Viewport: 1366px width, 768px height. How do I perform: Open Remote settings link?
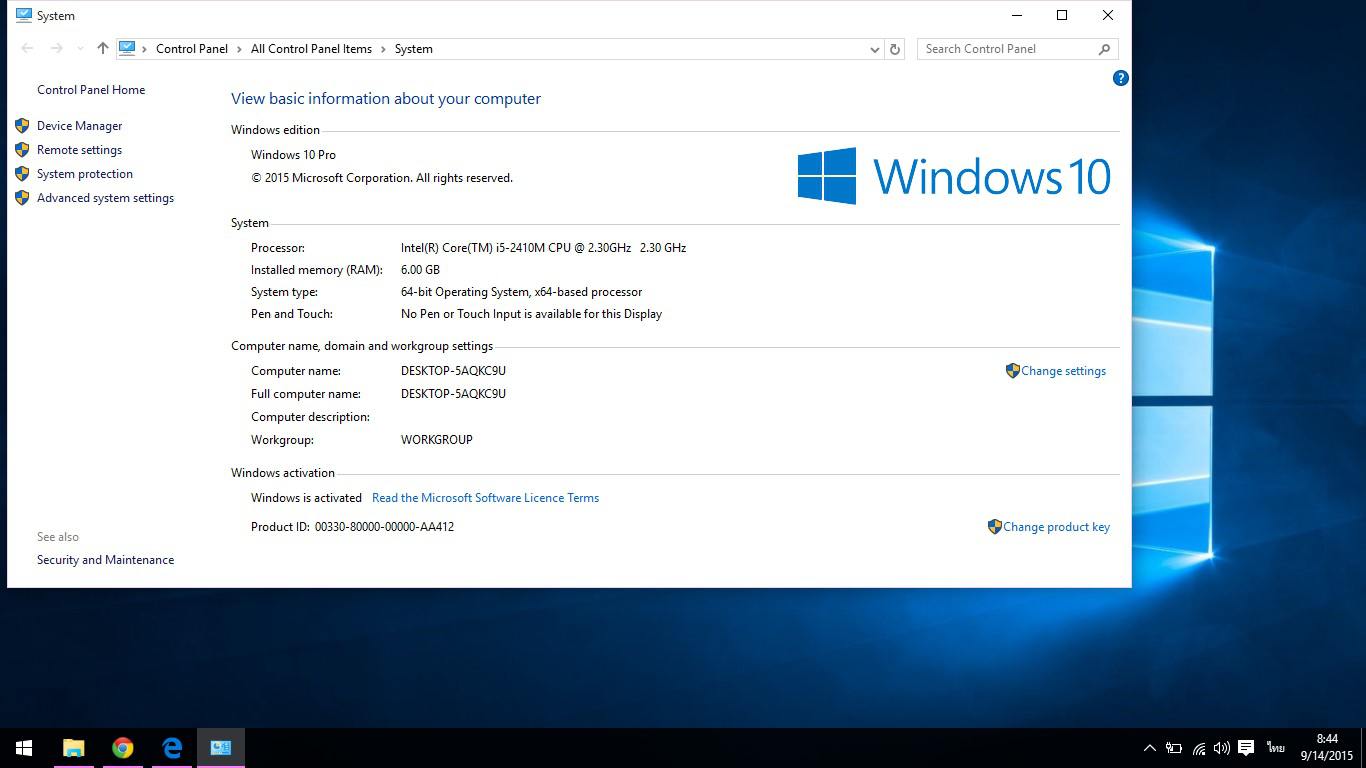pos(79,150)
